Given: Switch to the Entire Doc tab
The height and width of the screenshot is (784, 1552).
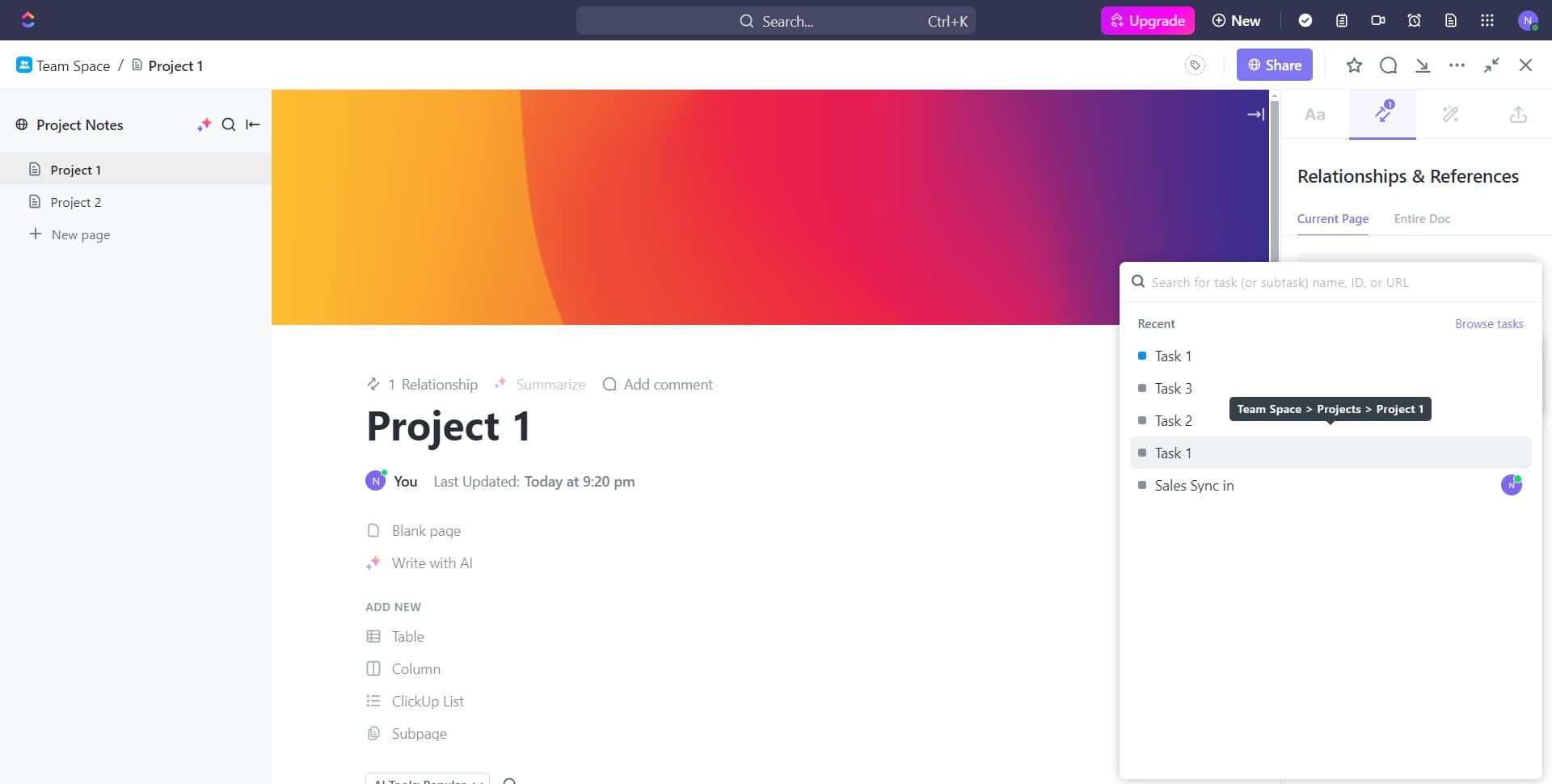Looking at the screenshot, I should (1421, 219).
